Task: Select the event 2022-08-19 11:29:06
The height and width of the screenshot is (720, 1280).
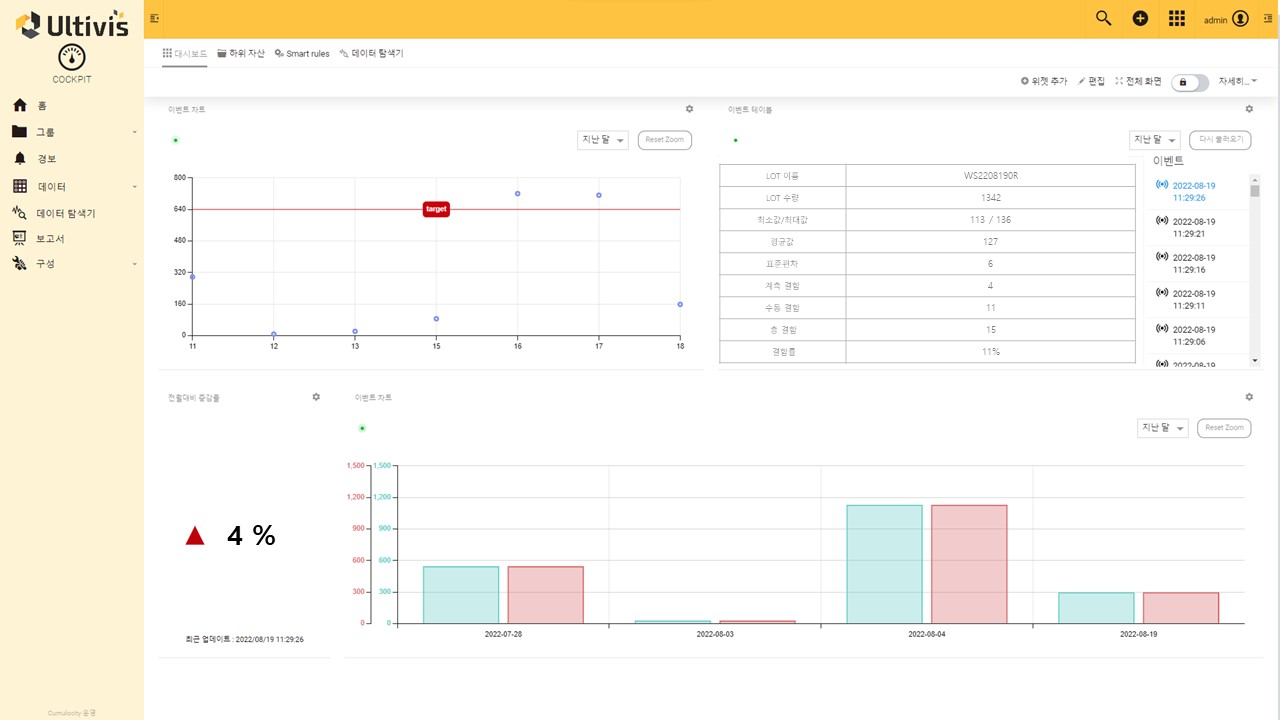Action: click(1194, 335)
